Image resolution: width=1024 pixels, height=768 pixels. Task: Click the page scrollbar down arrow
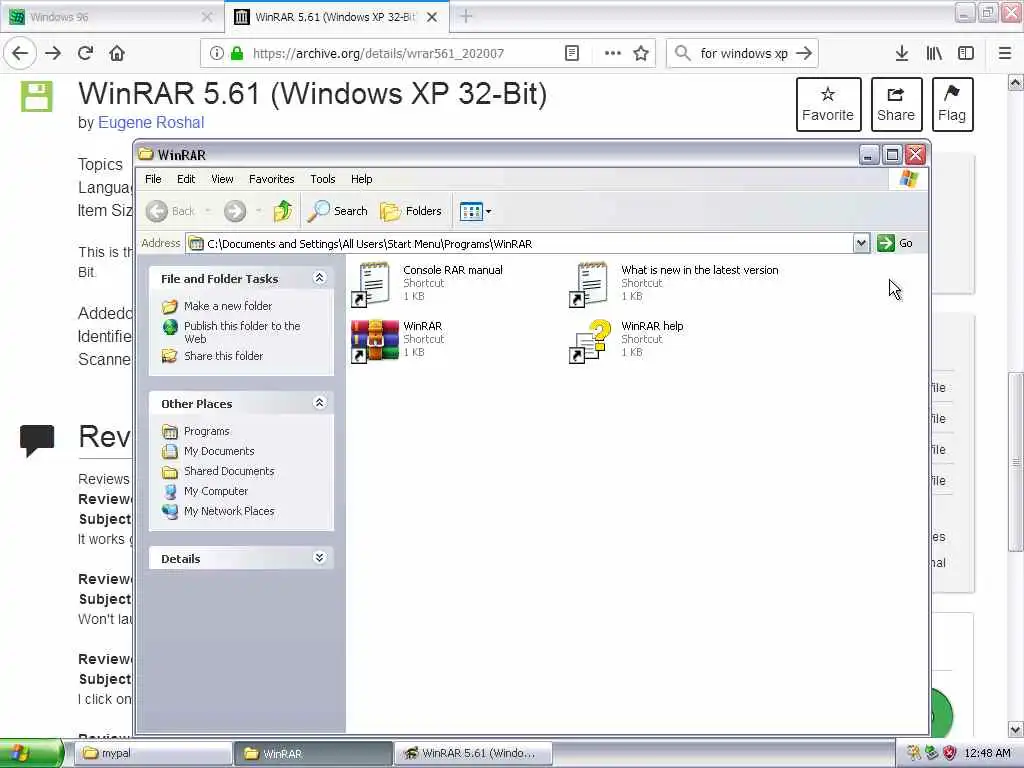[1016, 729]
